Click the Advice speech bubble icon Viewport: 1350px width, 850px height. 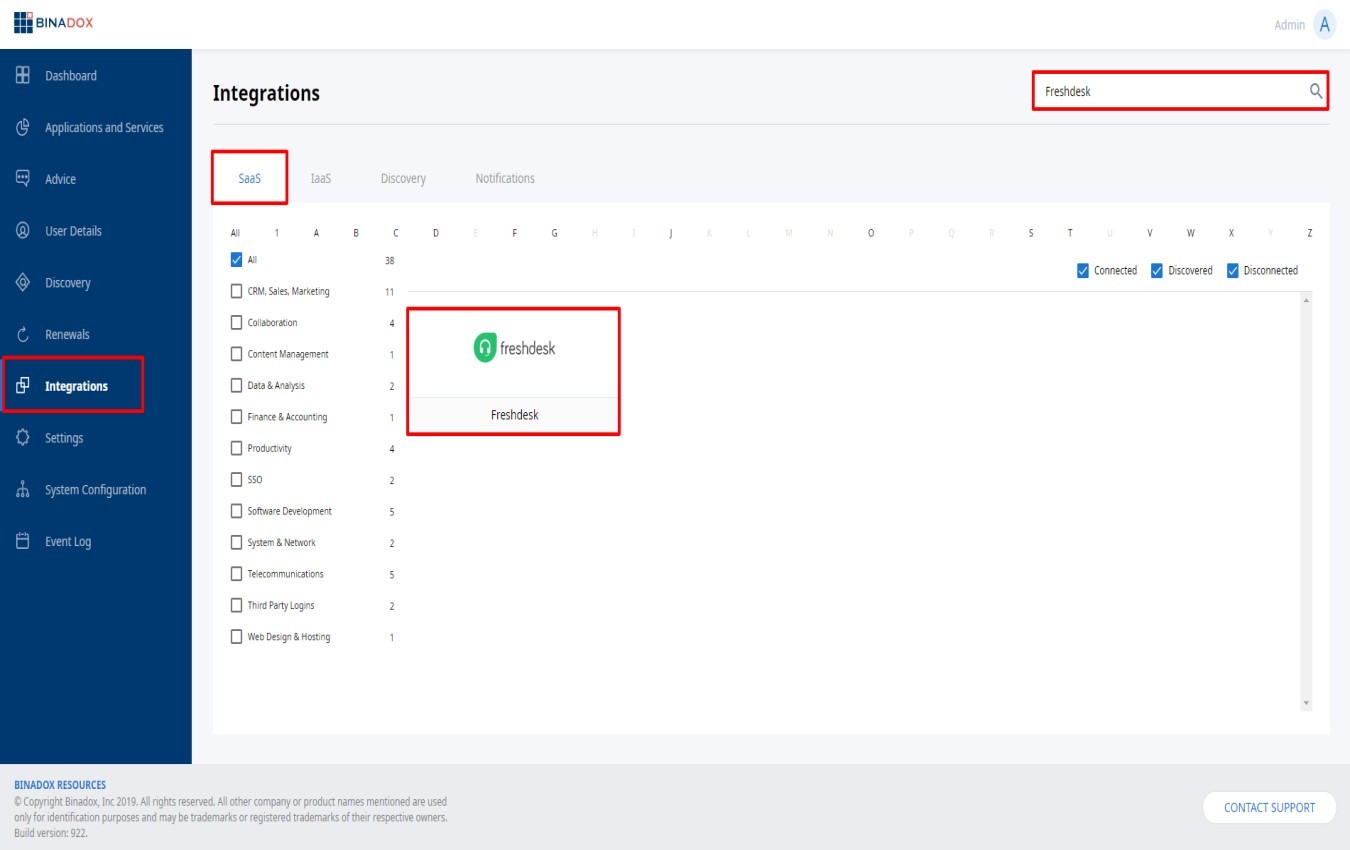23,178
